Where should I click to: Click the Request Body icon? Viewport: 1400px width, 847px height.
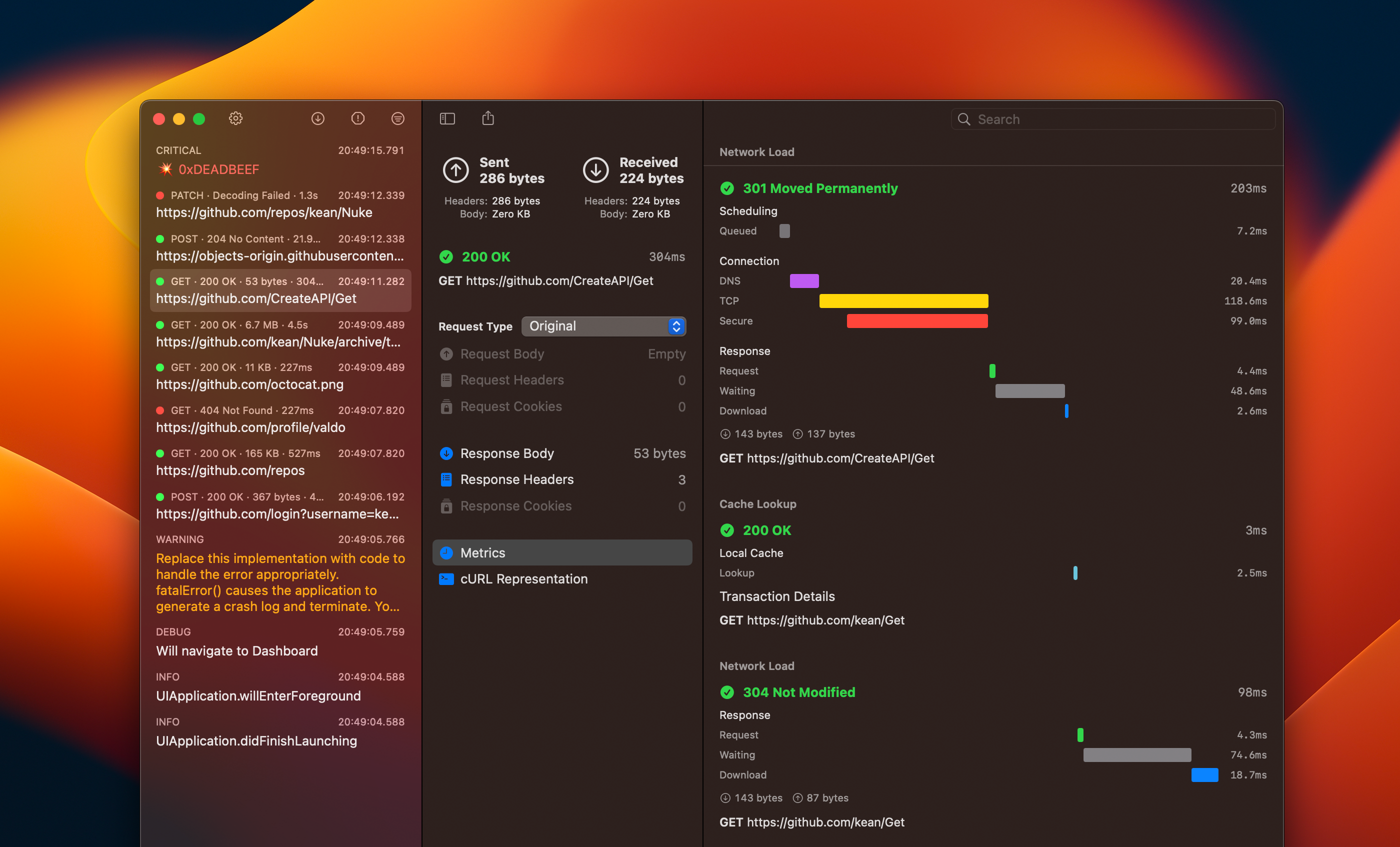pos(446,354)
